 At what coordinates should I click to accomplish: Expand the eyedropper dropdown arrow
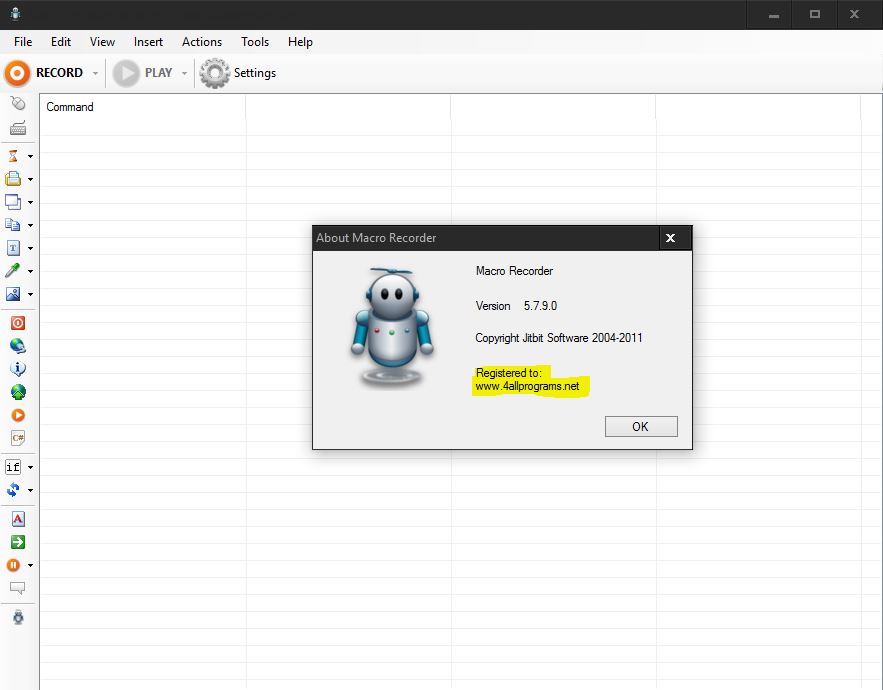(x=30, y=271)
